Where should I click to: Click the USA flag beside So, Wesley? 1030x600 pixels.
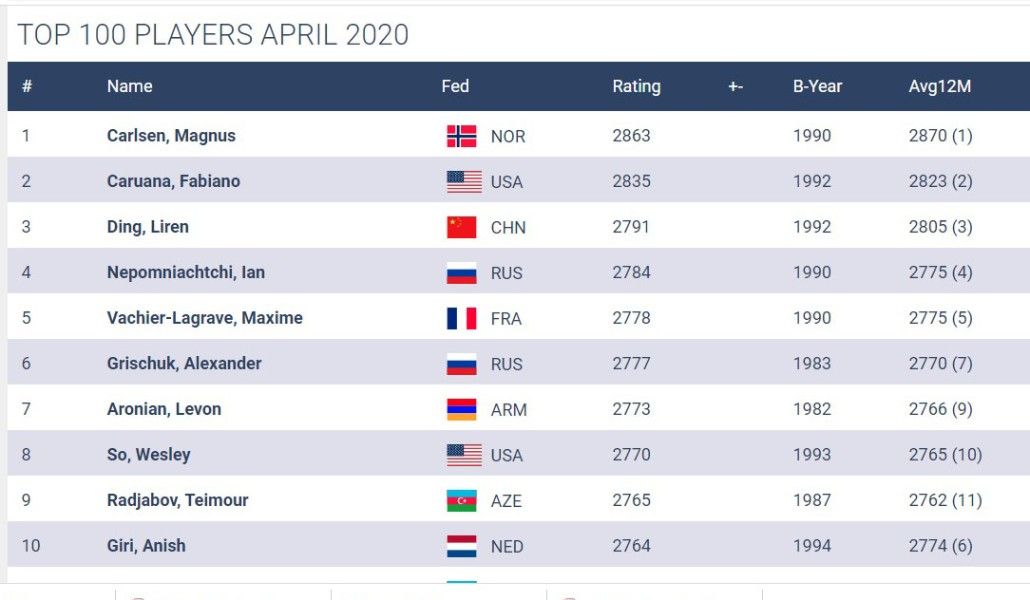(x=461, y=455)
